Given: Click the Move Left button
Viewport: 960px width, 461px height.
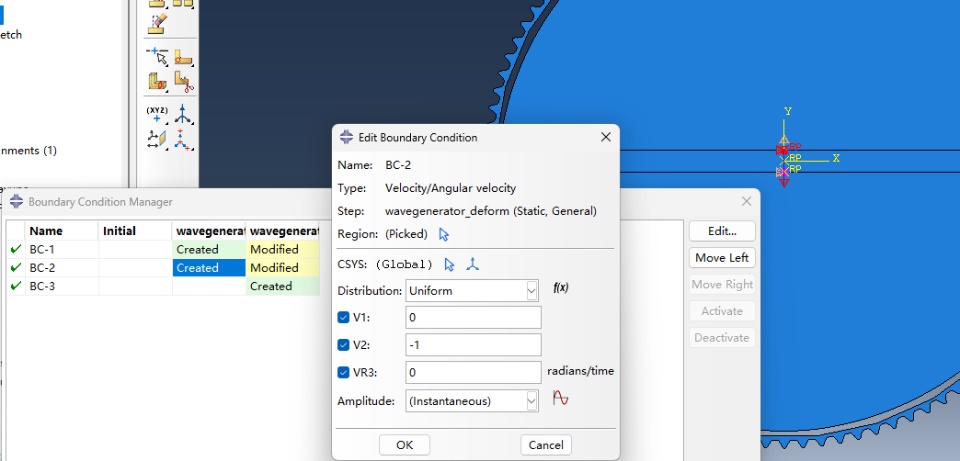Looking at the screenshot, I should [722, 258].
